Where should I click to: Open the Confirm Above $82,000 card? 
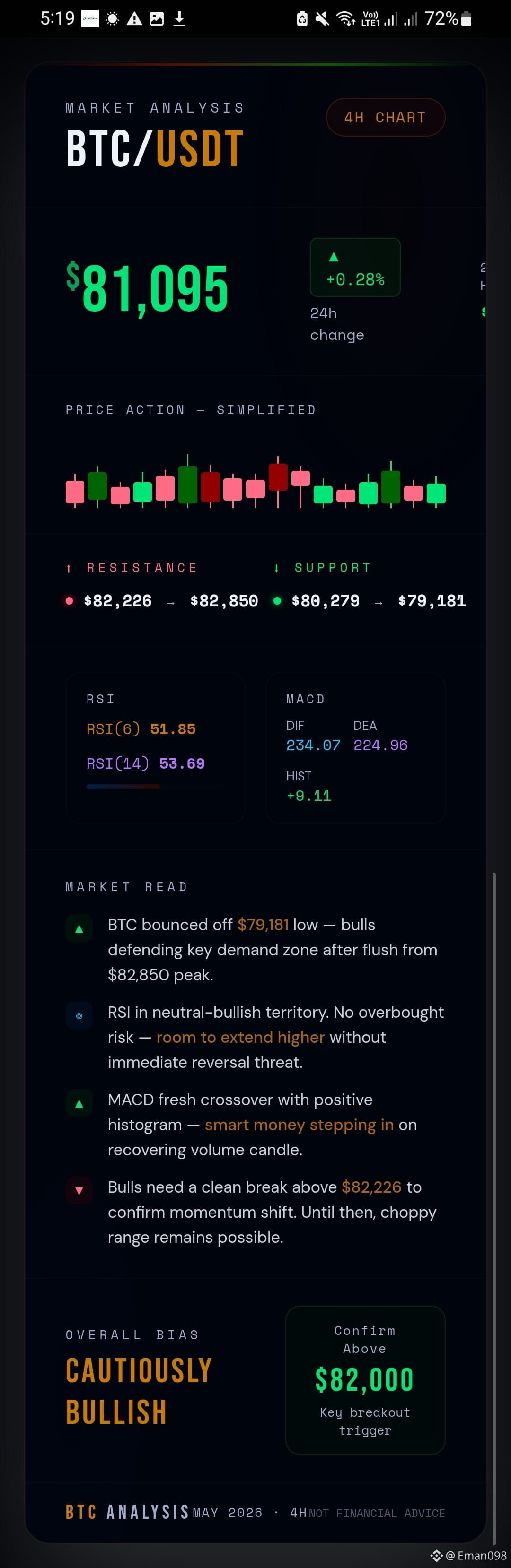[x=365, y=1380]
